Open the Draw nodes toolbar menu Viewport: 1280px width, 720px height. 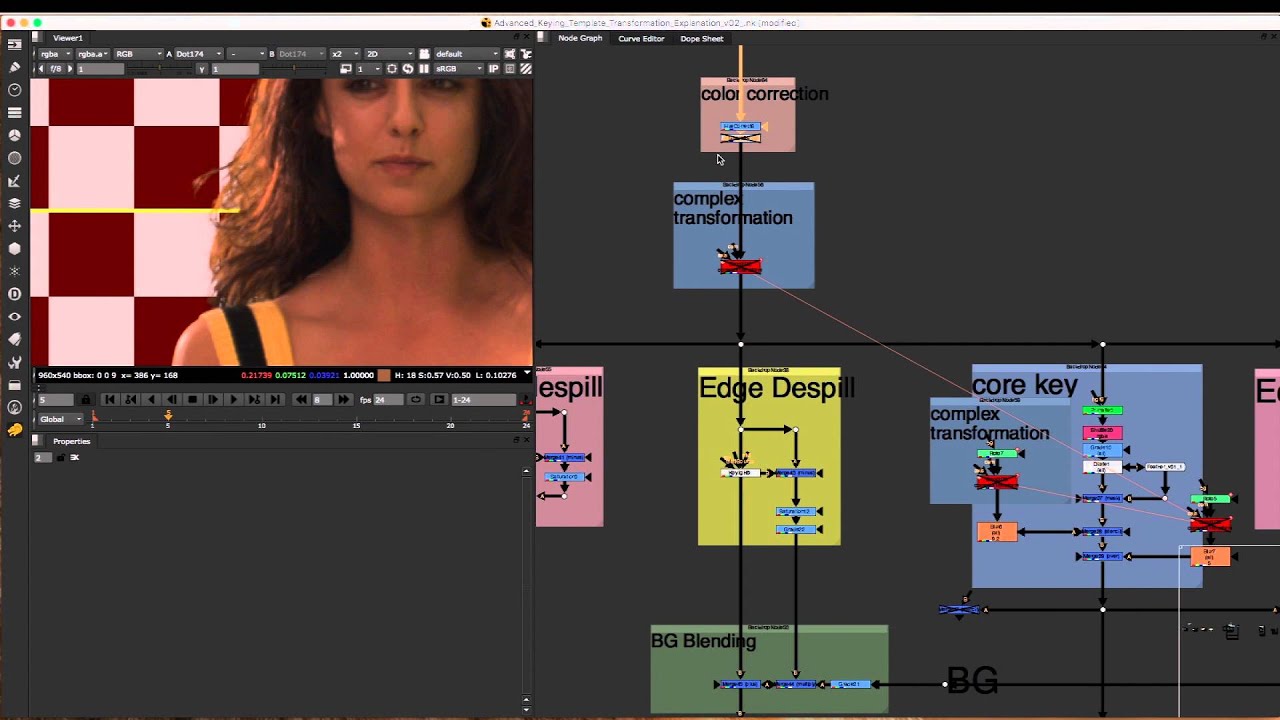click(14, 67)
